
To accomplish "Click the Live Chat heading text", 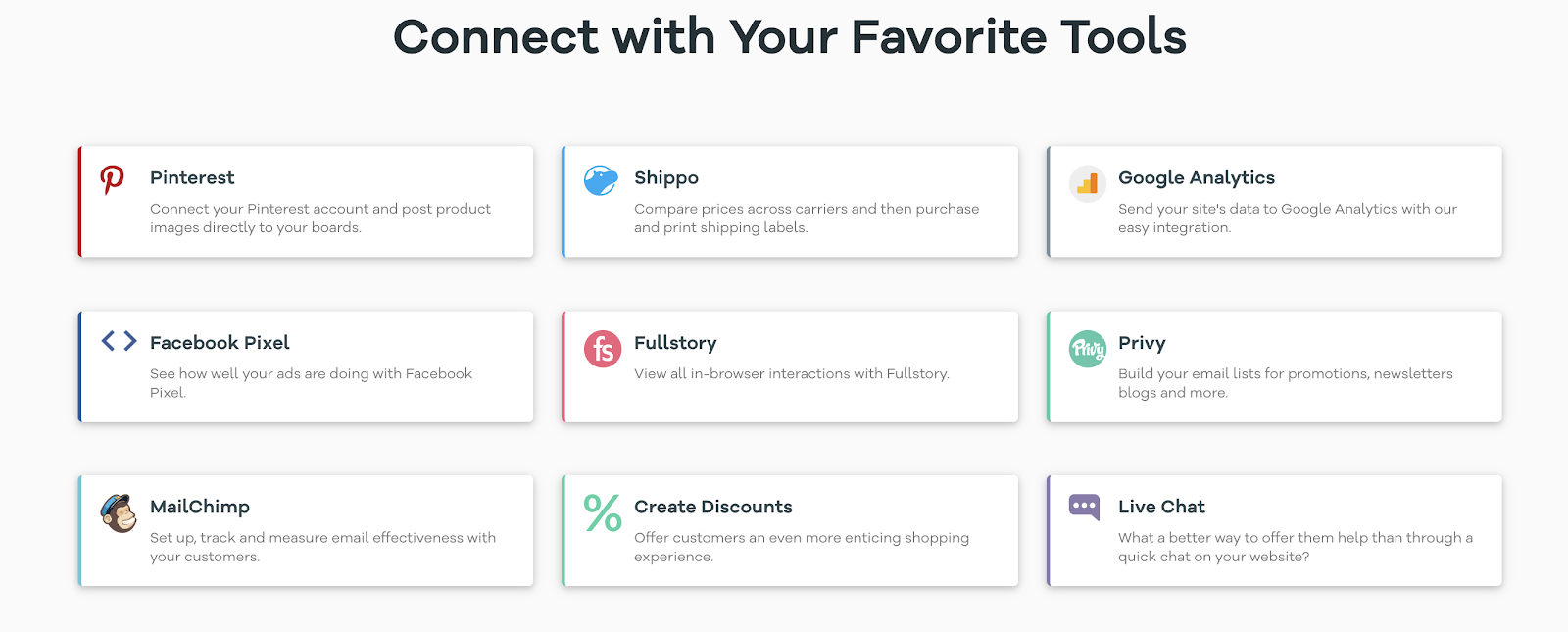I will (x=1160, y=507).
